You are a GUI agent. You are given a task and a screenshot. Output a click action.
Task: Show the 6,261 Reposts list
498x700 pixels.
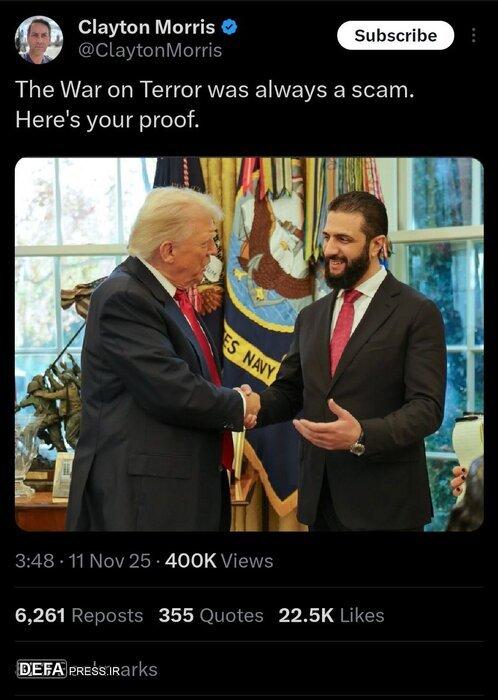tap(79, 616)
